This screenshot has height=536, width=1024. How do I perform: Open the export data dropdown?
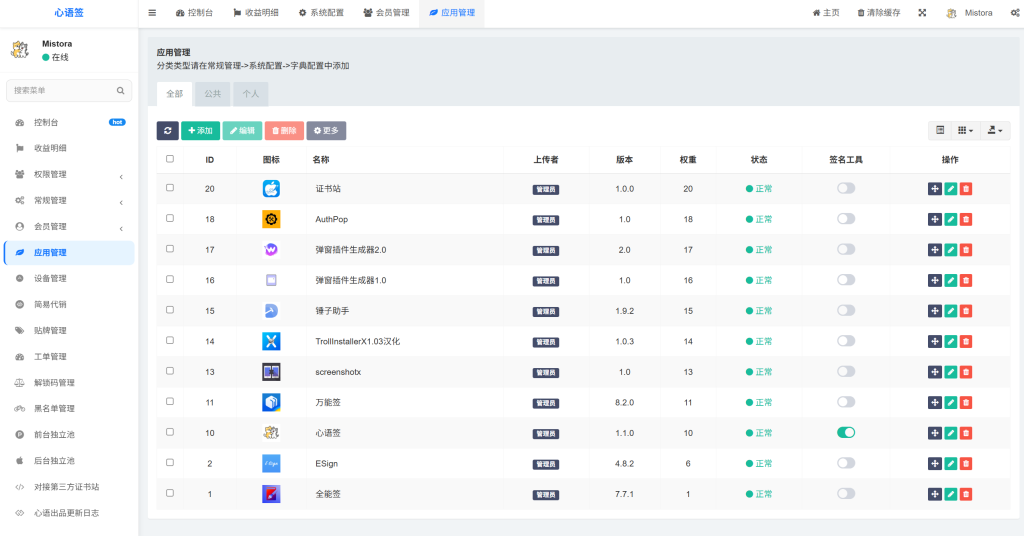pyautogui.click(x=995, y=130)
